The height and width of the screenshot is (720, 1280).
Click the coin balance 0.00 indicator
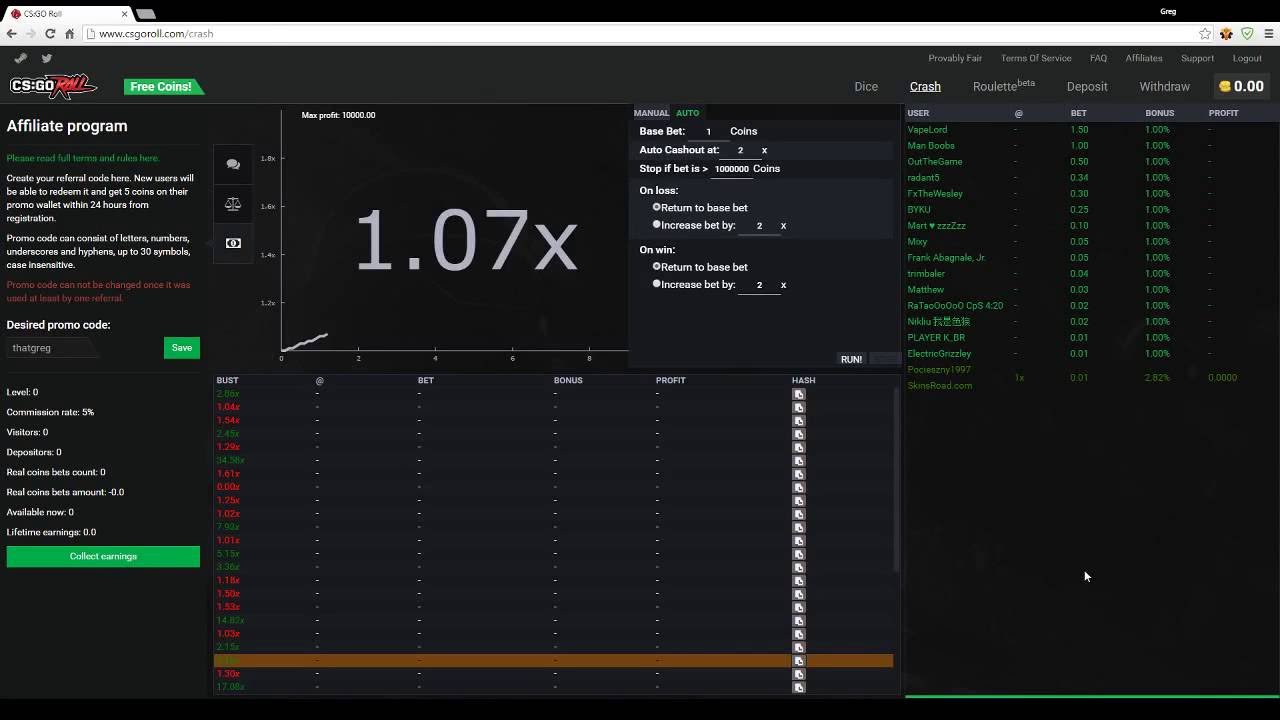tap(1241, 86)
